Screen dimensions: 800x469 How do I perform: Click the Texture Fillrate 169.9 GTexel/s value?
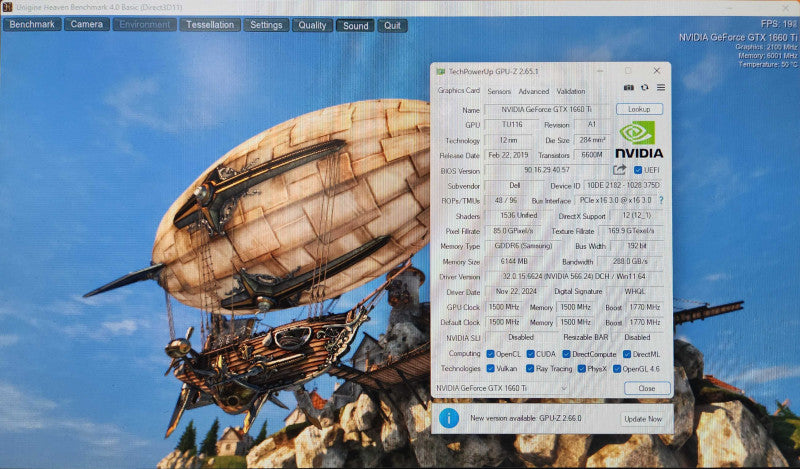[x=631, y=231]
